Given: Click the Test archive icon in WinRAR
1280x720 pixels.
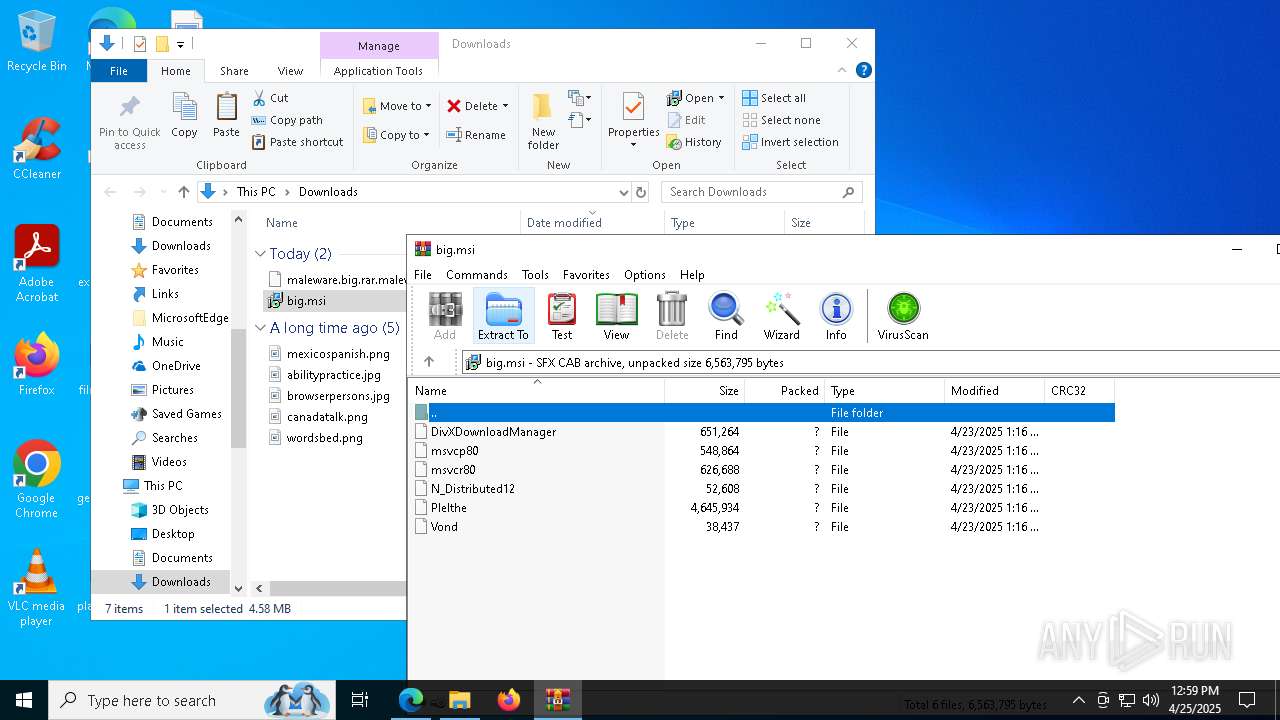Looking at the screenshot, I should pos(562,316).
